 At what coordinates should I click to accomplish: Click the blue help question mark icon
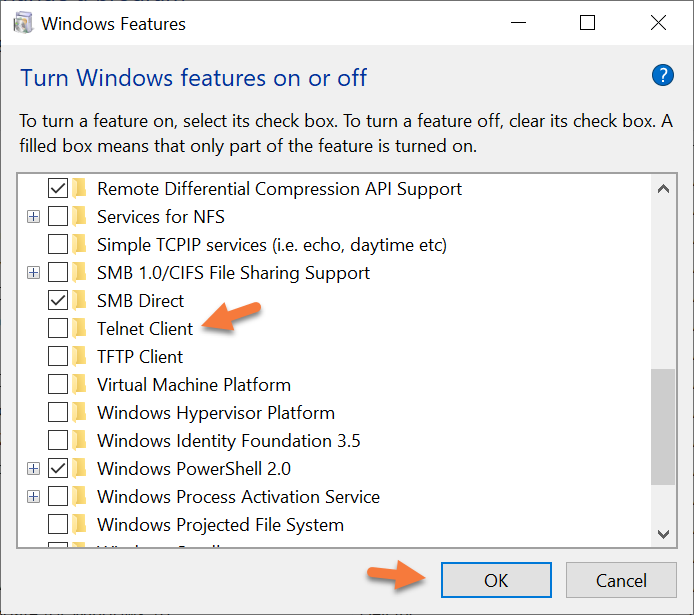click(662, 75)
